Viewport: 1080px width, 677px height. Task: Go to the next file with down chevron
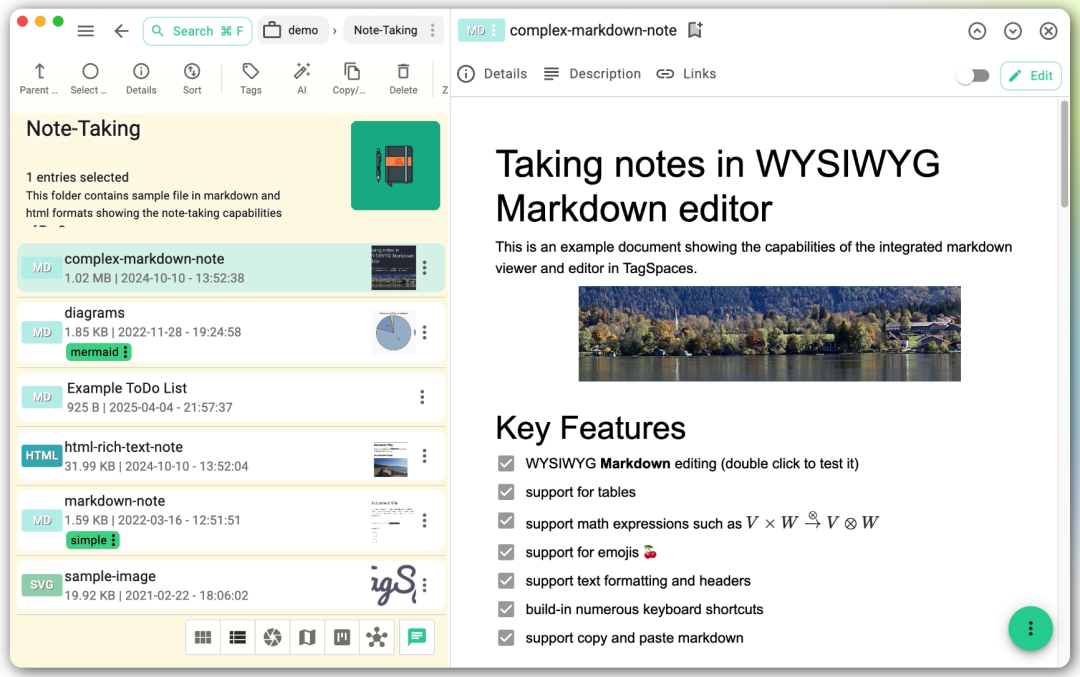pyautogui.click(x=1012, y=31)
